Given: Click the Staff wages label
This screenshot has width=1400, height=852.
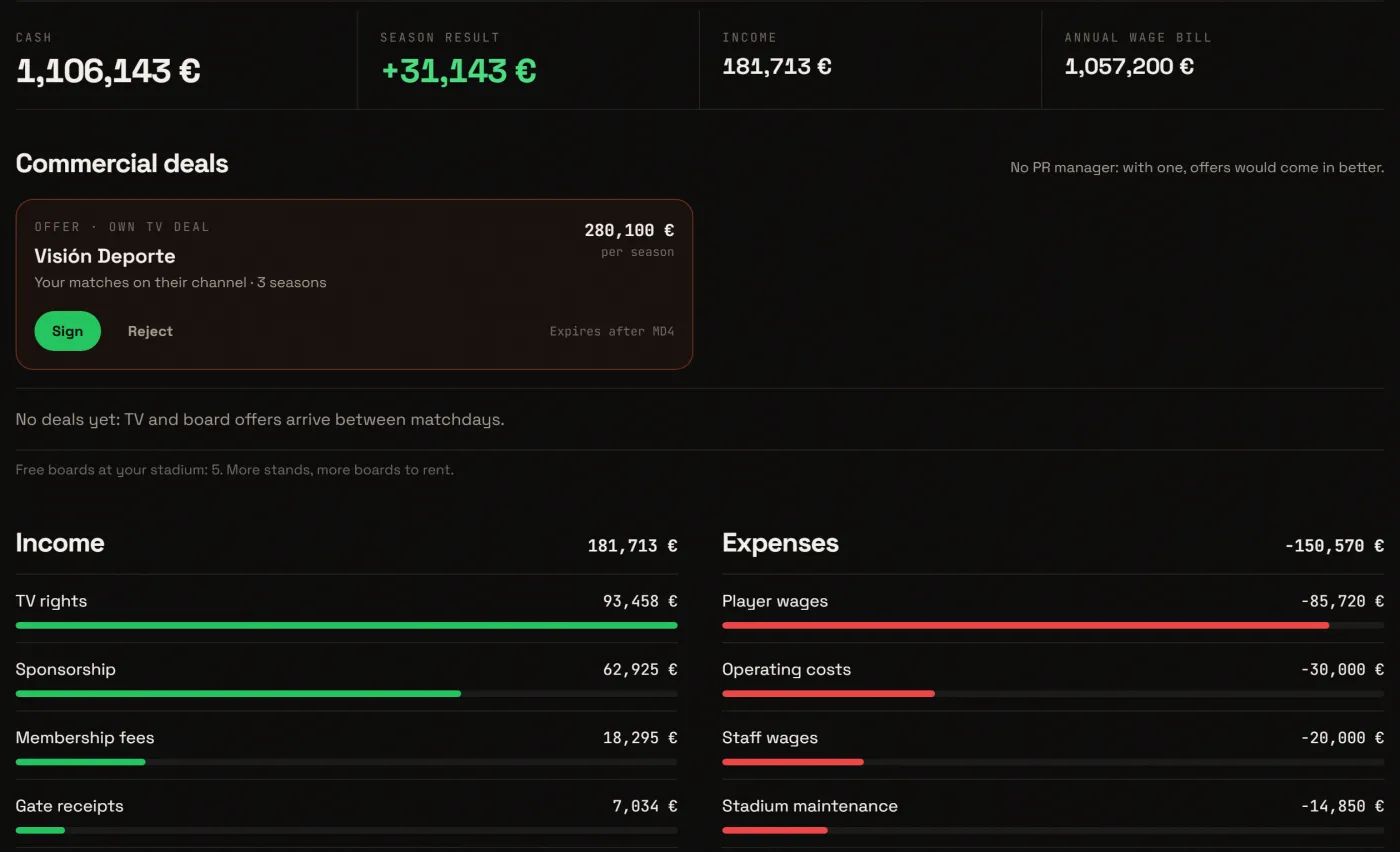Looking at the screenshot, I should pyautogui.click(x=770, y=738).
